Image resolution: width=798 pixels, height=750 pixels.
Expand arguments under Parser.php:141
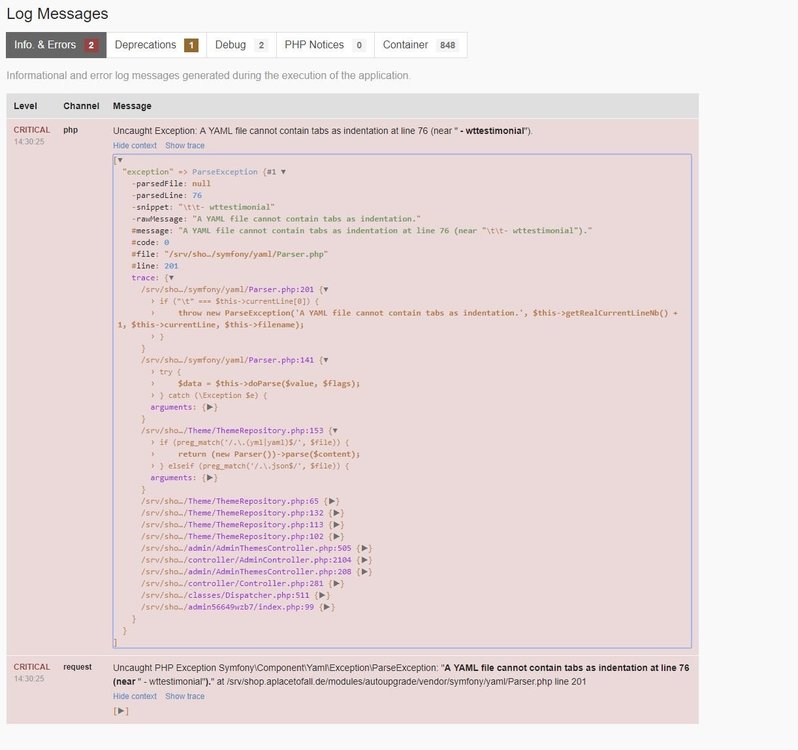[x=210, y=407]
